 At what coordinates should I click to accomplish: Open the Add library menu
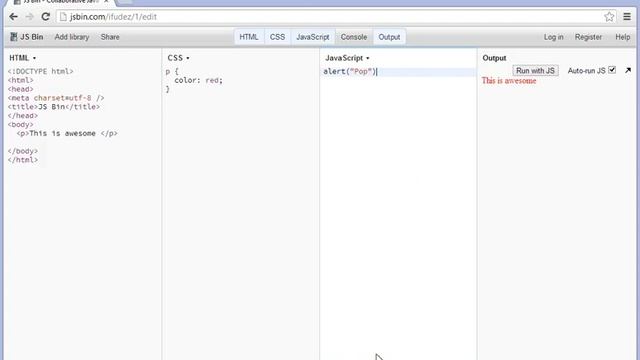pyautogui.click(x=72, y=37)
